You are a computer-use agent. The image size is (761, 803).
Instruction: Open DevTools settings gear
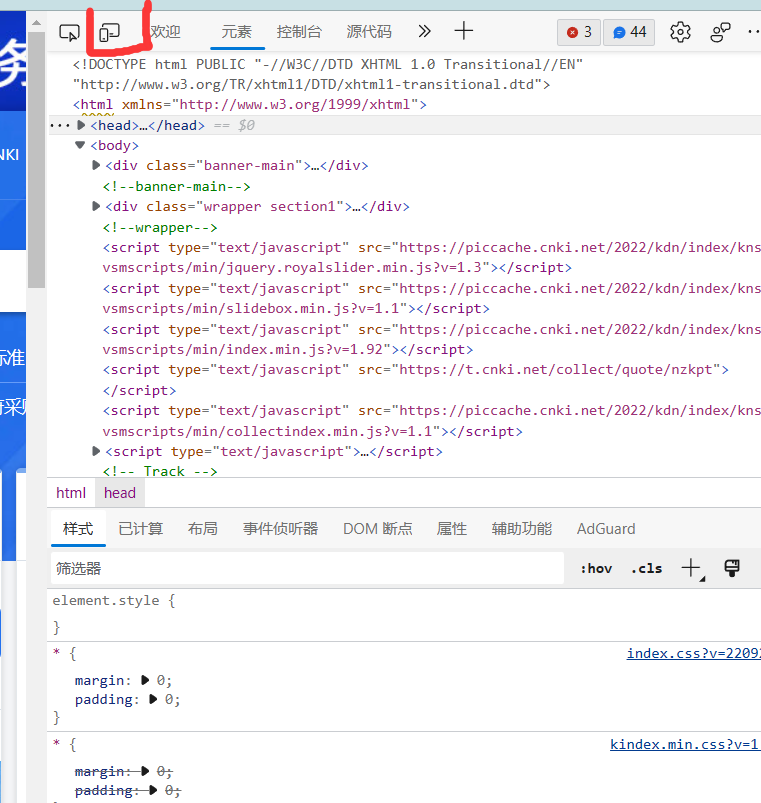[x=680, y=32]
